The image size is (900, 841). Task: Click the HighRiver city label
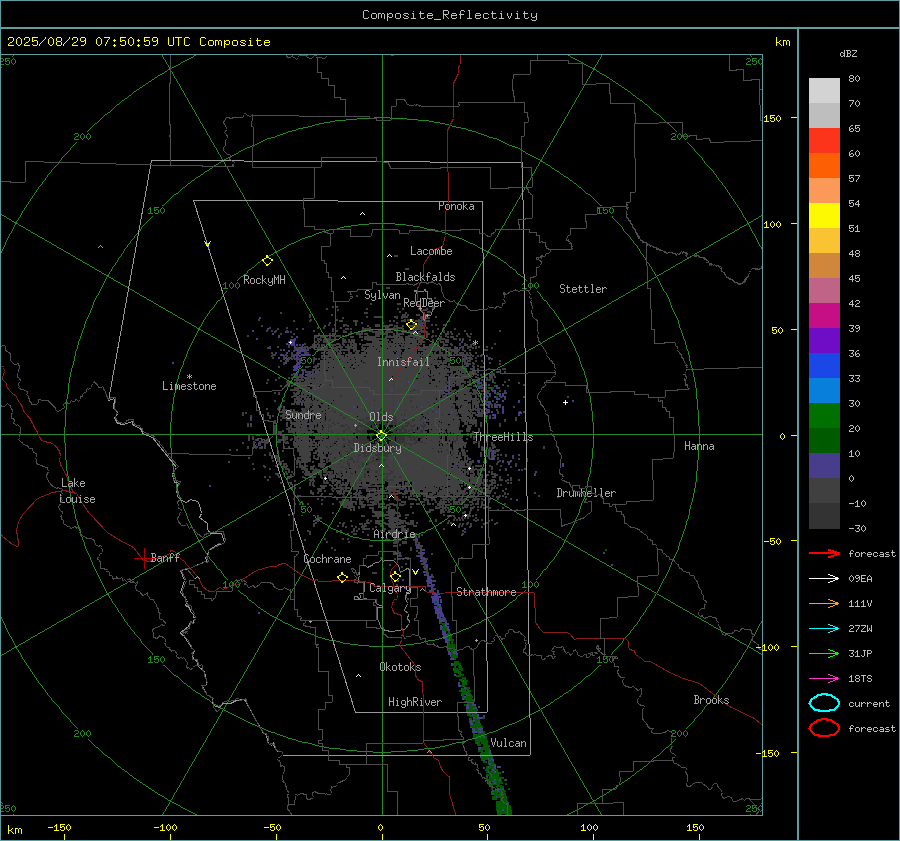pyautogui.click(x=415, y=702)
